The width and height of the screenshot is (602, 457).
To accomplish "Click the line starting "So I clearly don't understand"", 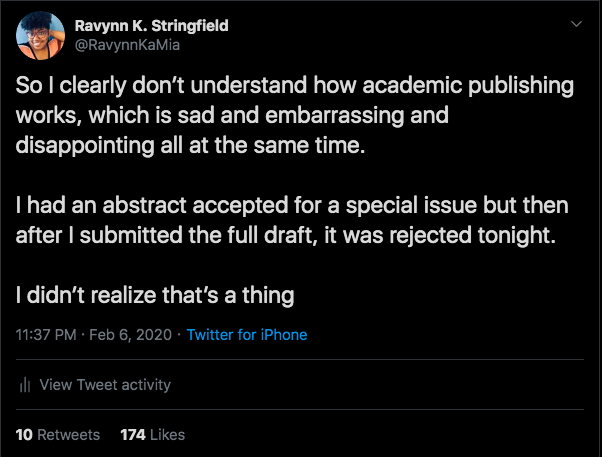I will click(x=296, y=86).
